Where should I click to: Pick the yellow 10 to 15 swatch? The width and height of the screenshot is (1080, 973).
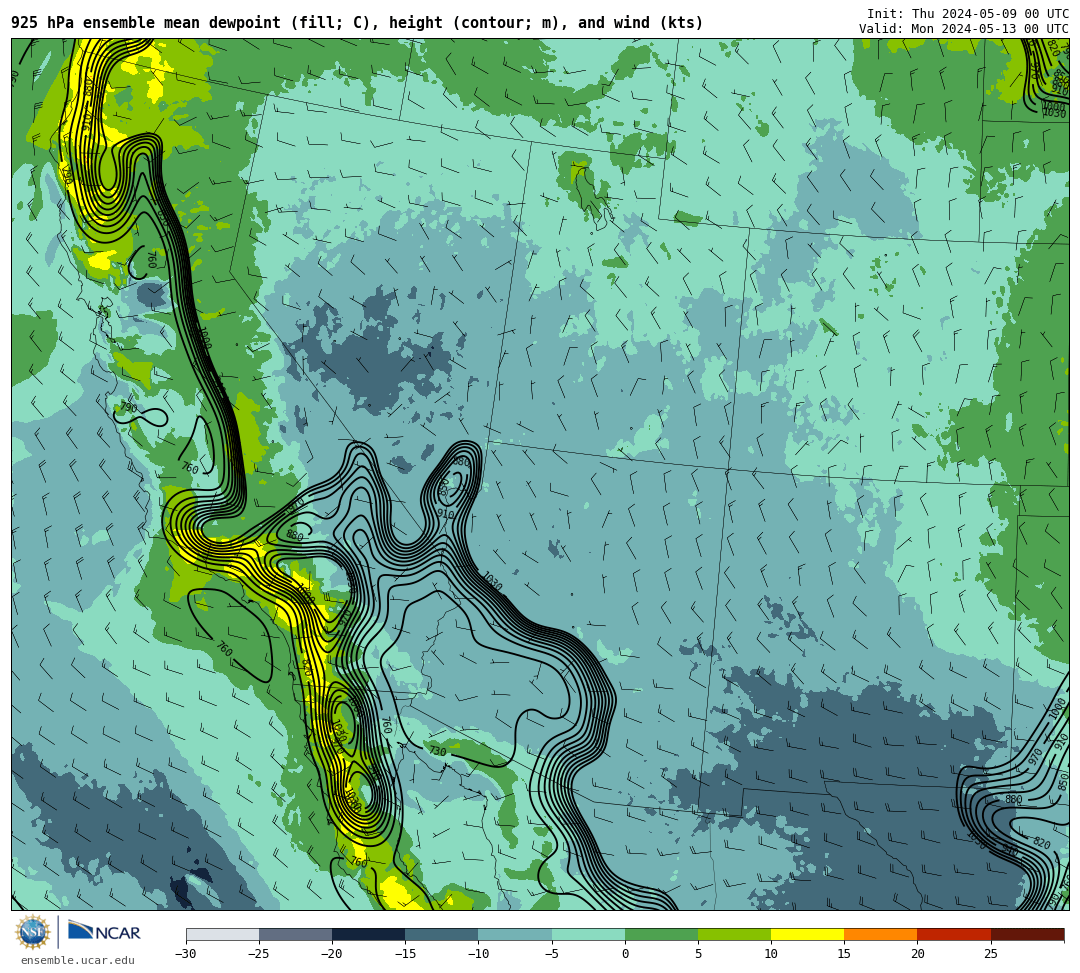coord(807,934)
